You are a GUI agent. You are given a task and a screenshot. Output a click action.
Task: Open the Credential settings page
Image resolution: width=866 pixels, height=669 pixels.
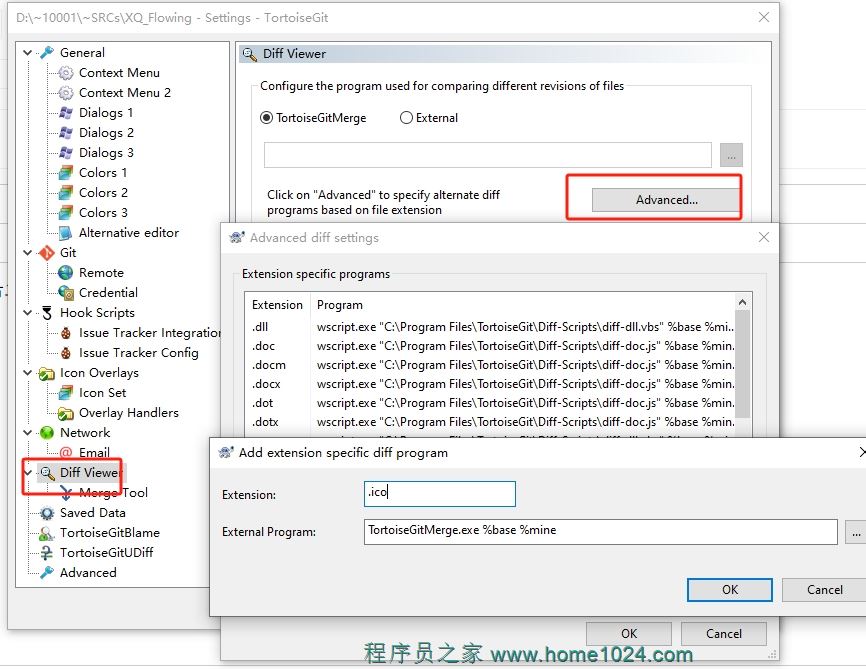(108, 293)
